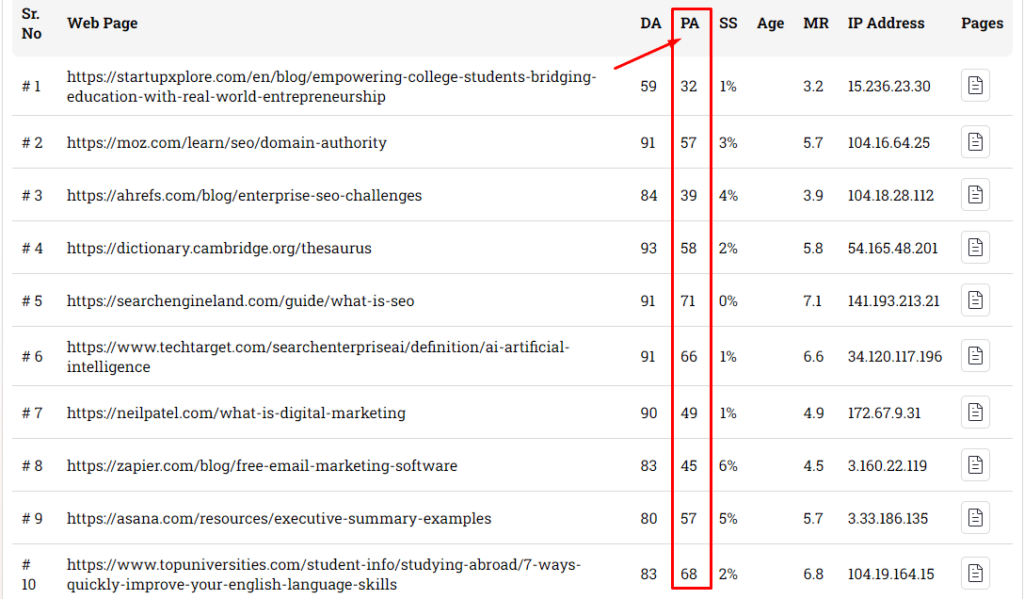Click pages icon for techtarget.com row
The image size is (1024, 599).
point(975,356)
